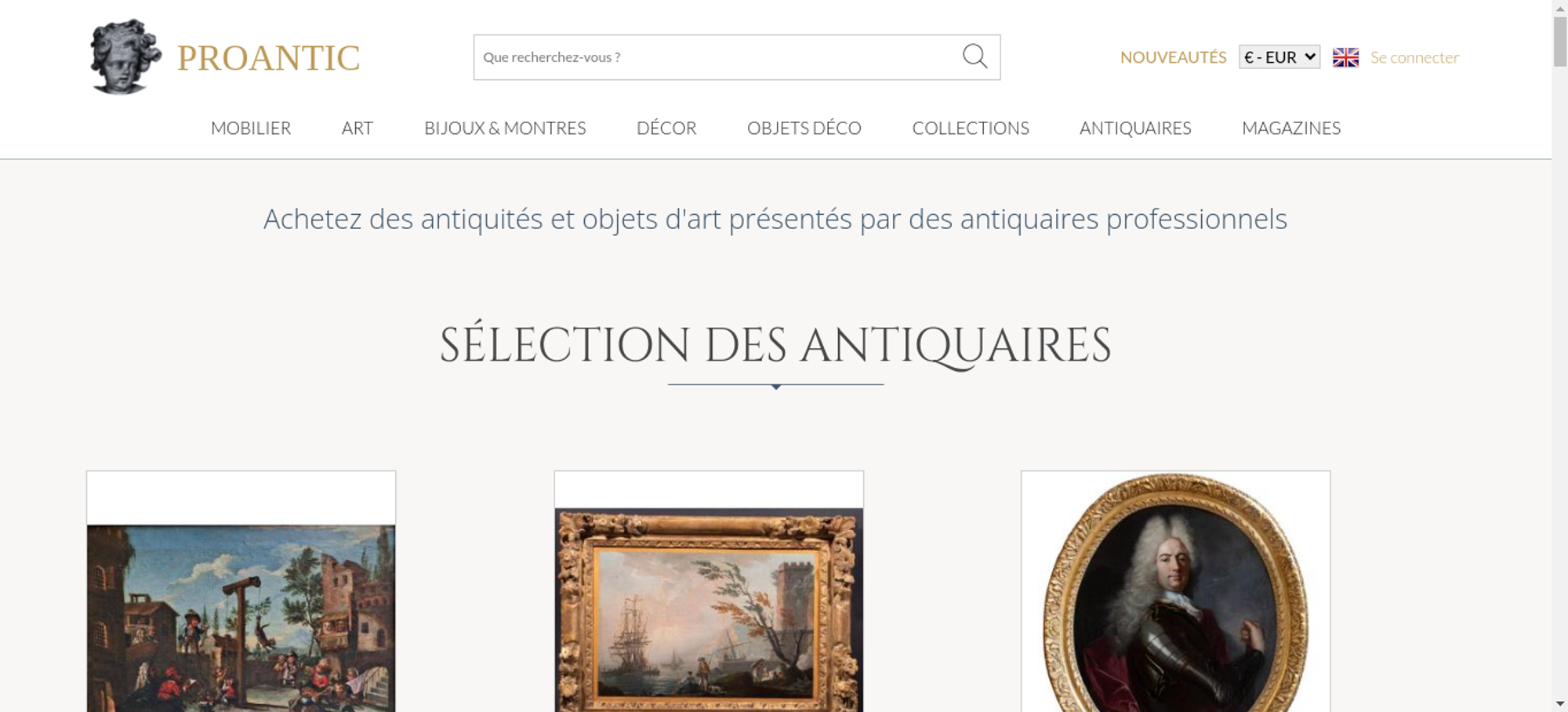The image size is (1568, 712).
Task: Click the magnifying glass search icon
Action: 975,56
